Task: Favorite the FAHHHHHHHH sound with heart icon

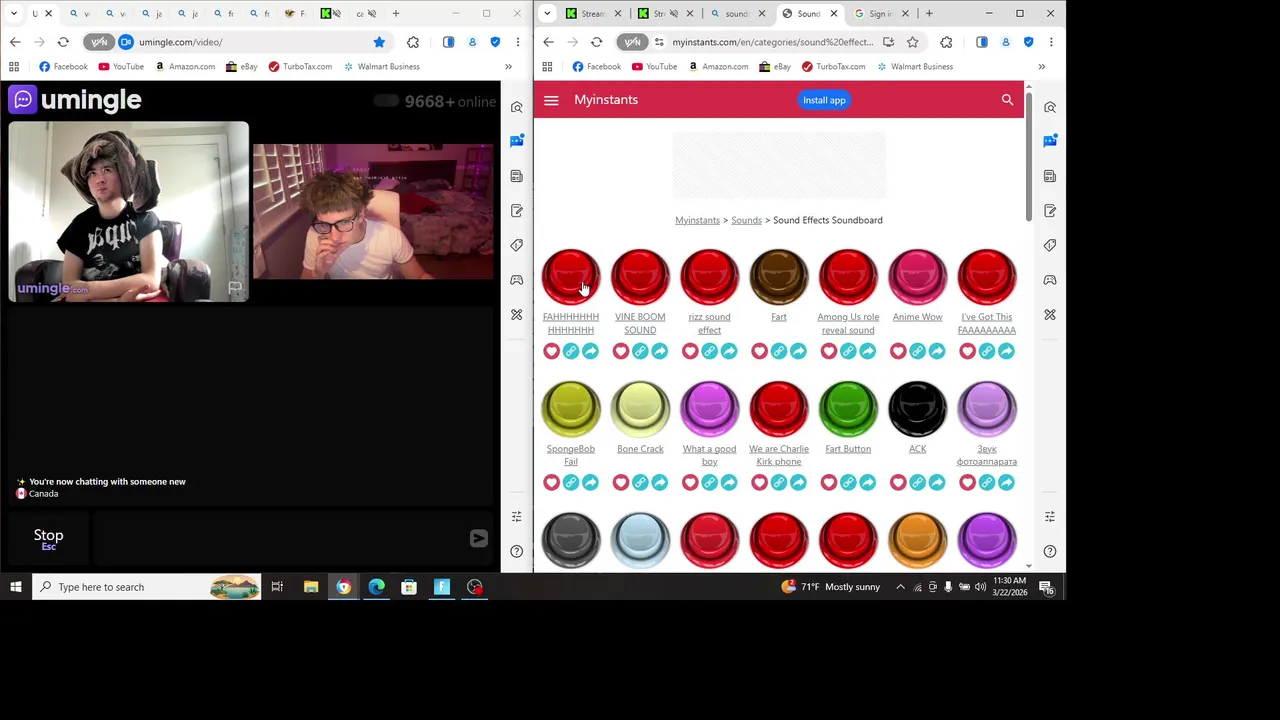Action: (x=551, y=351)
